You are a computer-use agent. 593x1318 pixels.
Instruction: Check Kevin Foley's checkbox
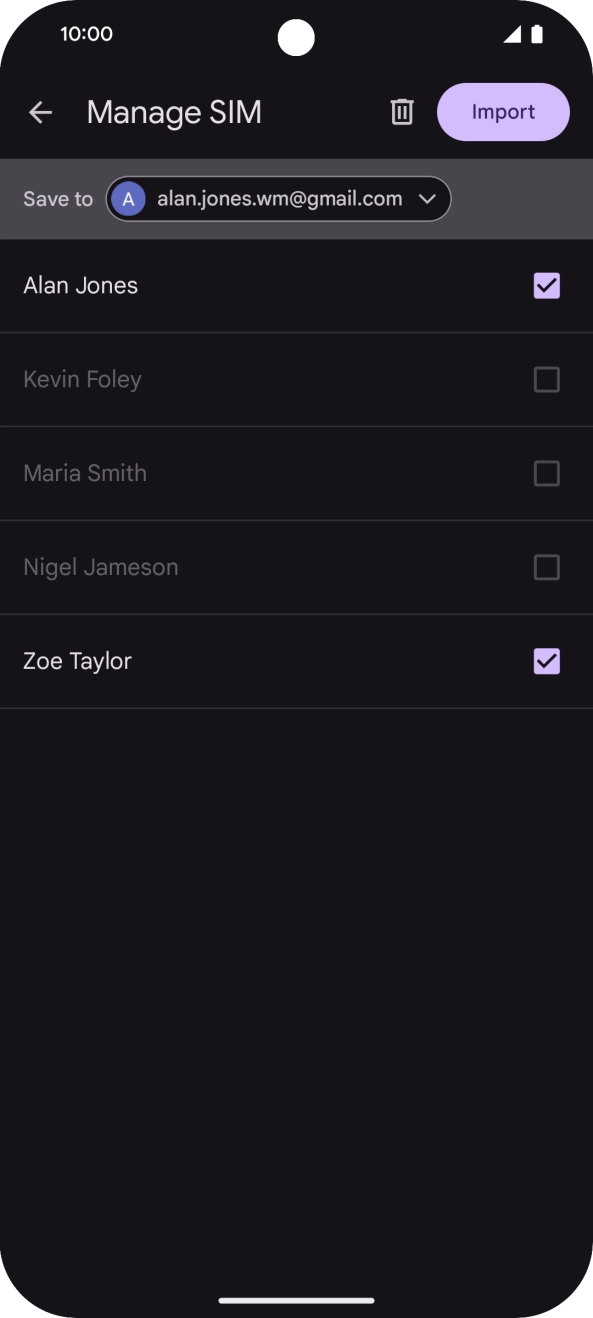546,379
